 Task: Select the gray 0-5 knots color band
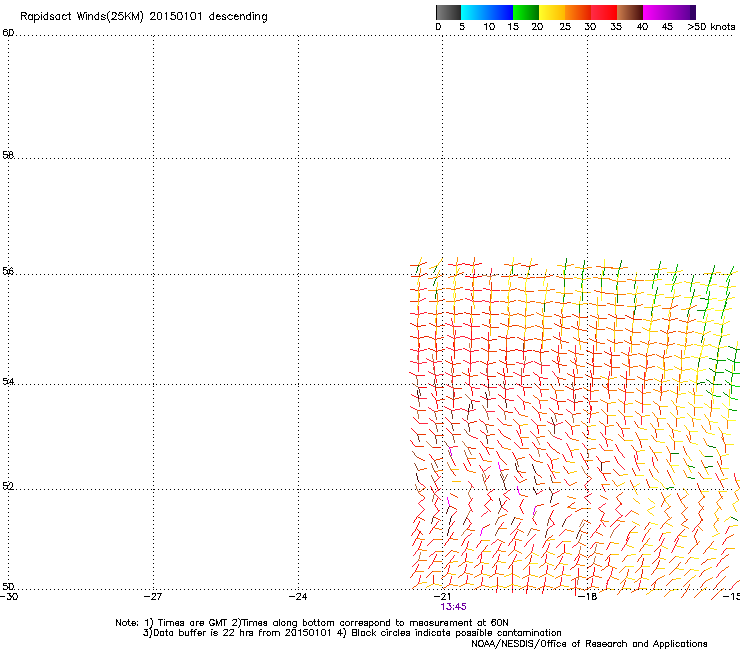point(448,12)
